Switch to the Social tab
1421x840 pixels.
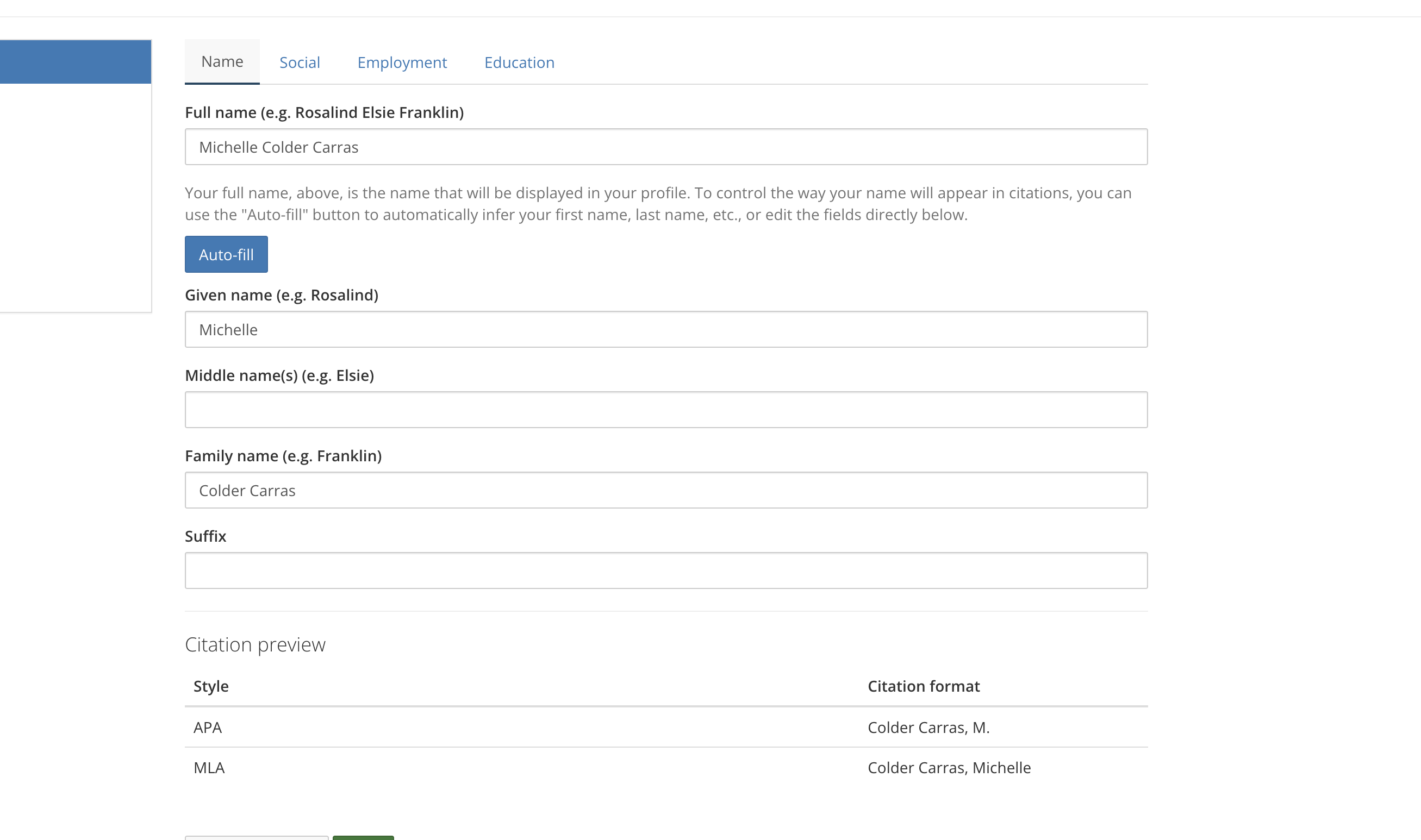[x=300, y=62]
